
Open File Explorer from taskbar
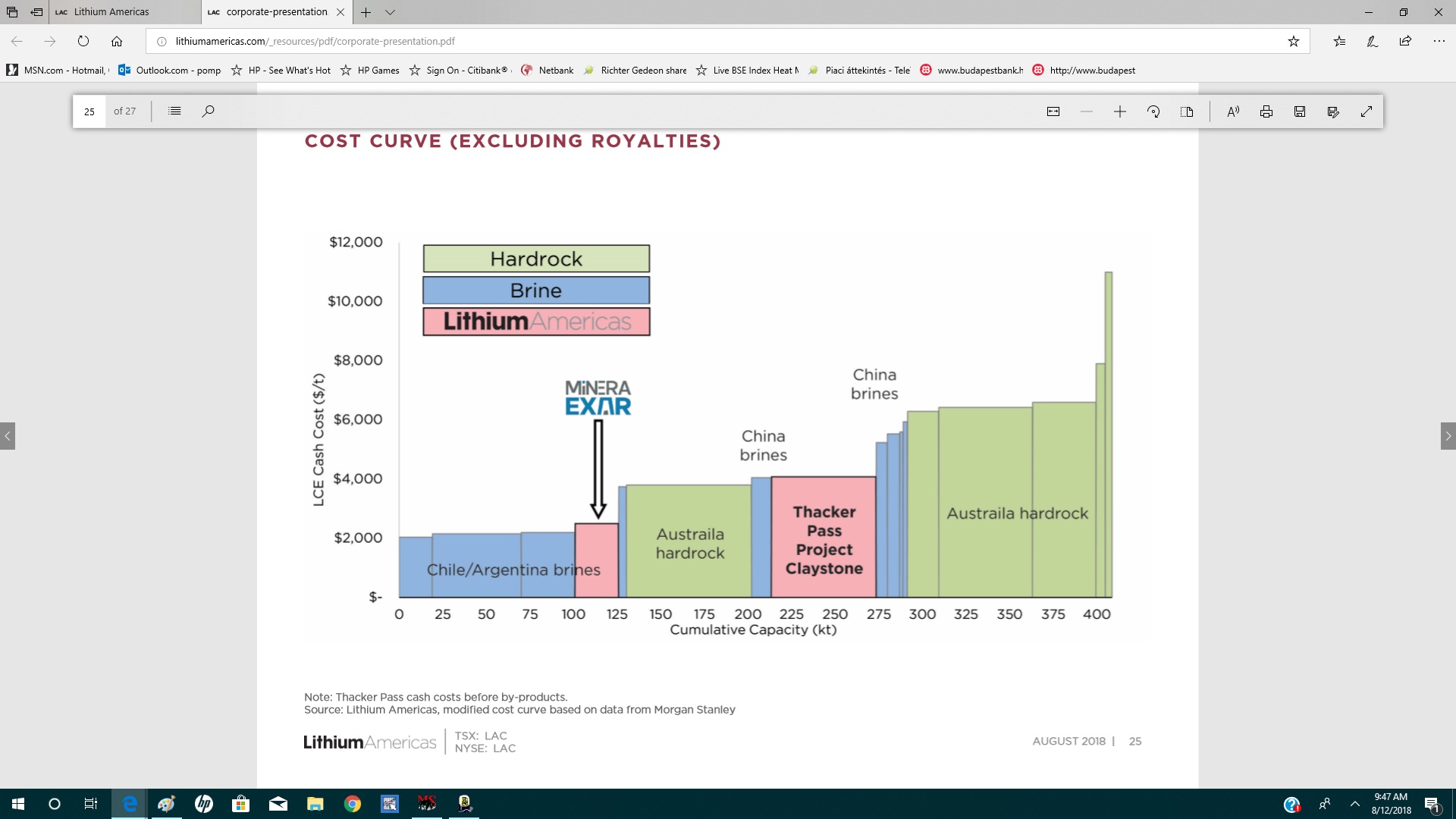[x=315, y=804]
